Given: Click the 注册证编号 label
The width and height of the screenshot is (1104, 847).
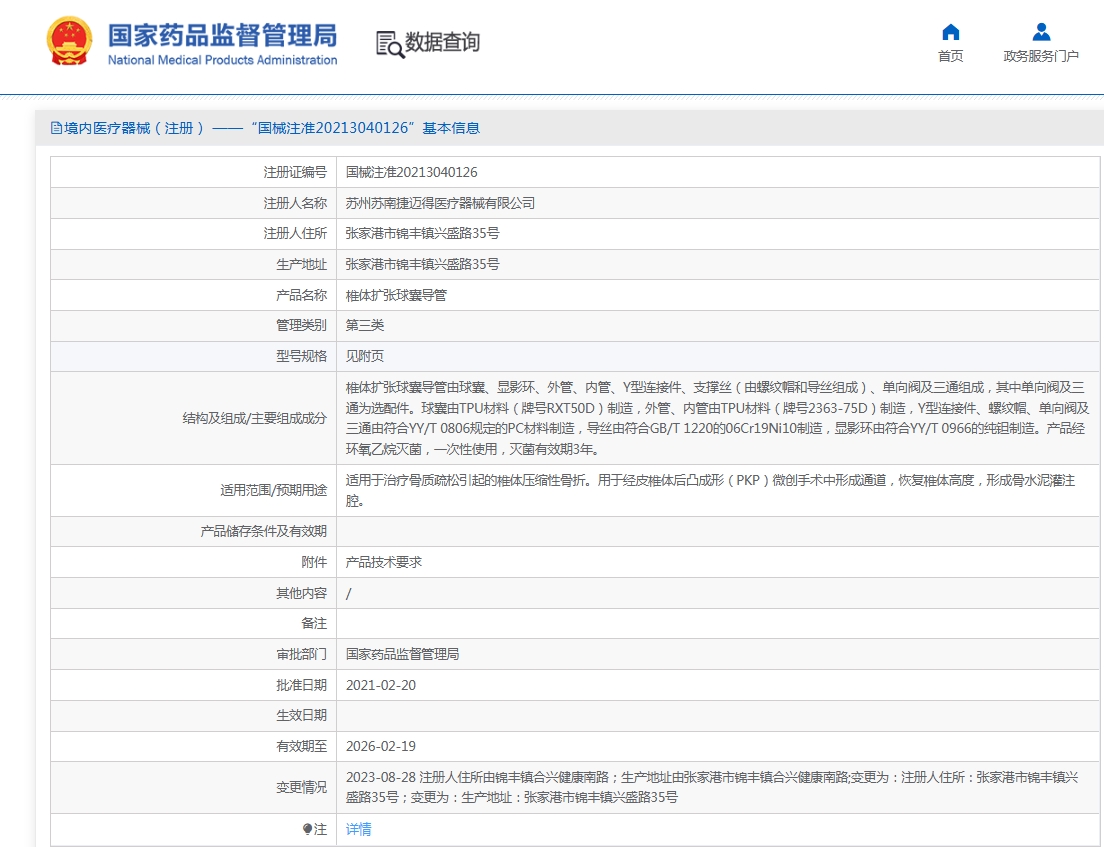Looking at the screenshot, I should [295, 172].
